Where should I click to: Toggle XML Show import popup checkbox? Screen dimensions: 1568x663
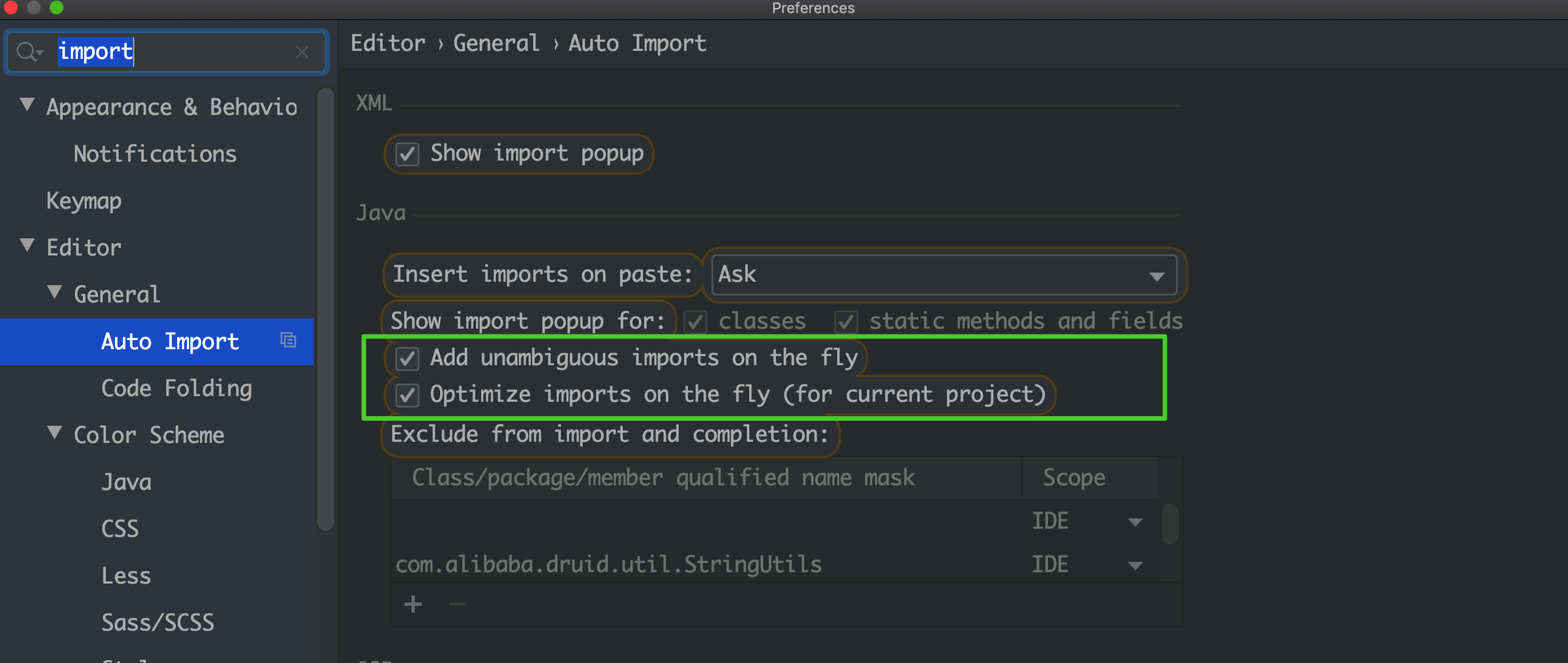pyautogui.click(x=407, y=154)
